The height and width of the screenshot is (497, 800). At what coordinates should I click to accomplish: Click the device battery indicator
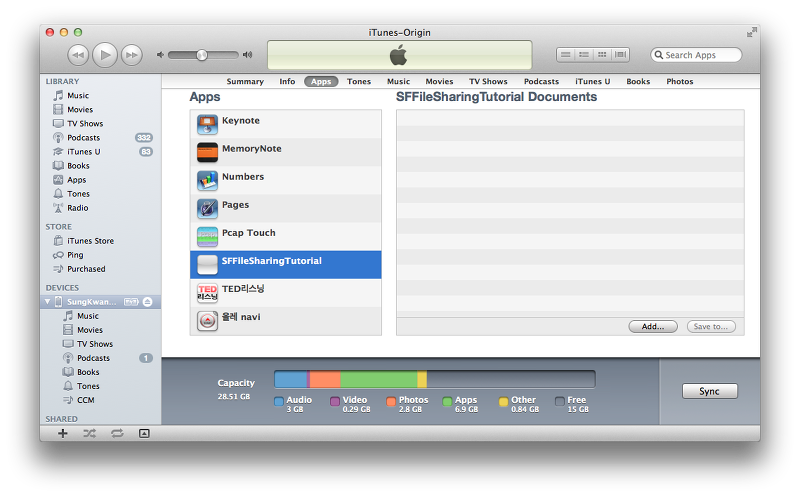[131, 302]
